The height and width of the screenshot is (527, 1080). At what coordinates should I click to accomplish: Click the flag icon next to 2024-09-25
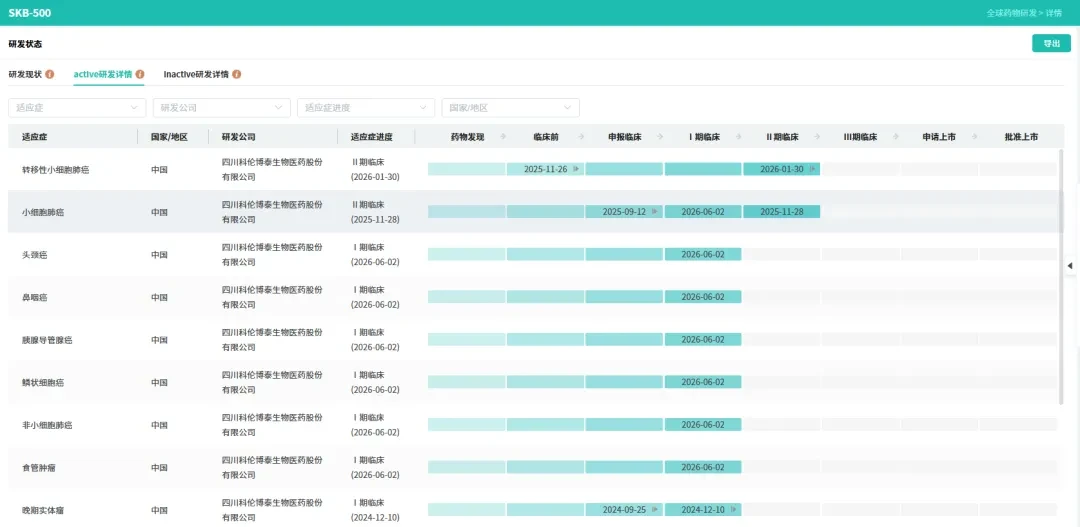pyautogui.click(x=654, y=510)
